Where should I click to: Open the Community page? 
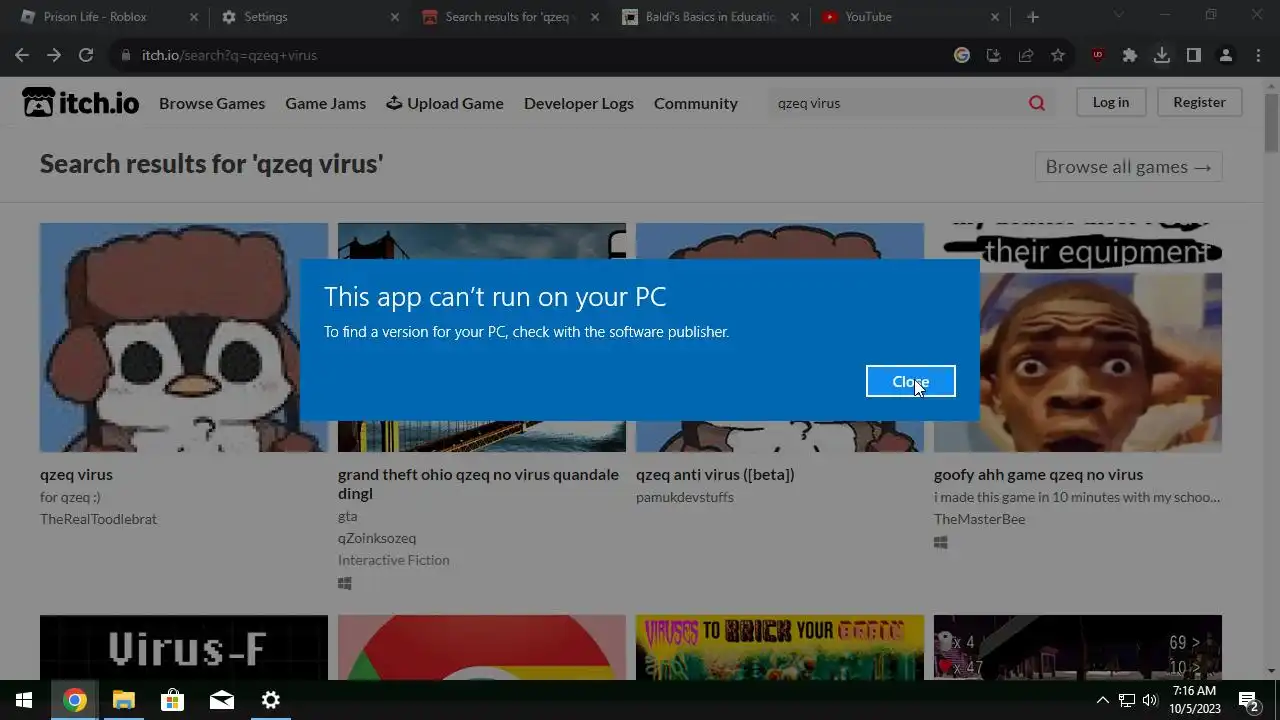click(x=696, y=103)
